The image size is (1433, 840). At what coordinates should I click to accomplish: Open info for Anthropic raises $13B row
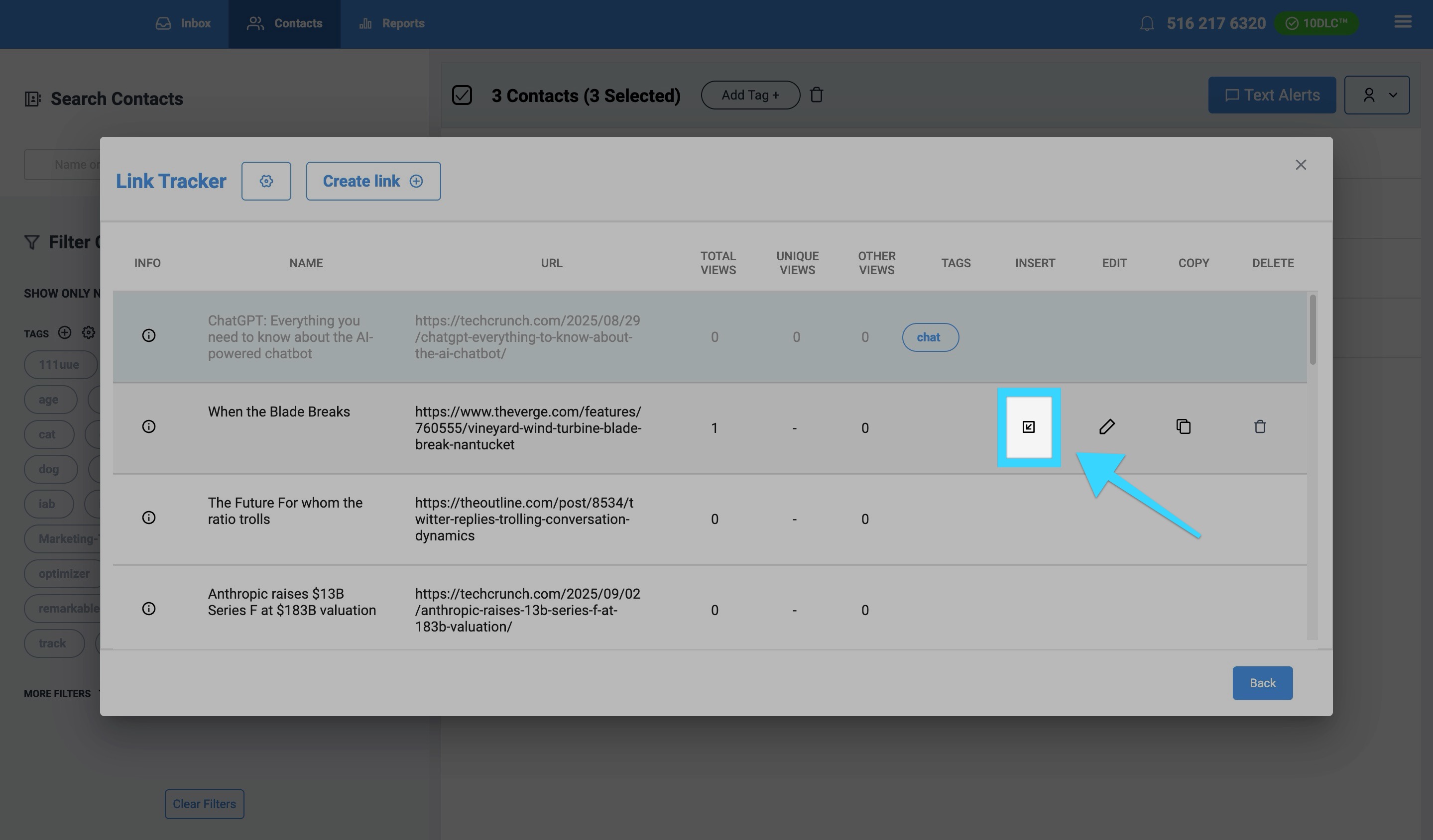click(148, 609)
